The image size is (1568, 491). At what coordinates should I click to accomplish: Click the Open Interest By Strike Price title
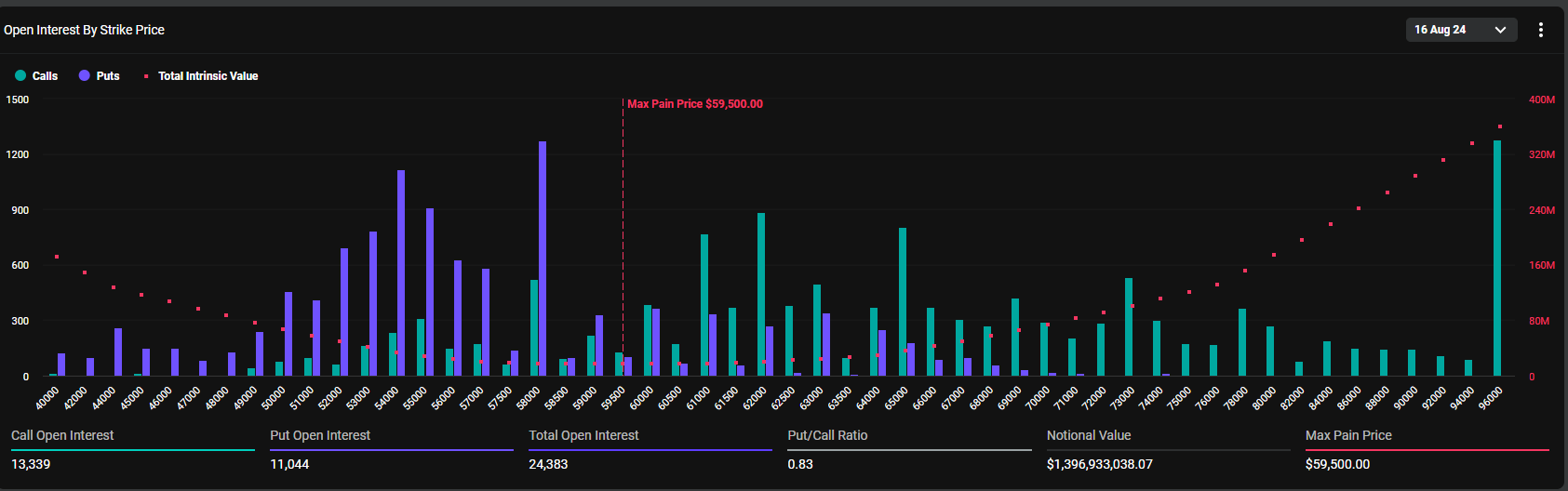tap(84, 30)
